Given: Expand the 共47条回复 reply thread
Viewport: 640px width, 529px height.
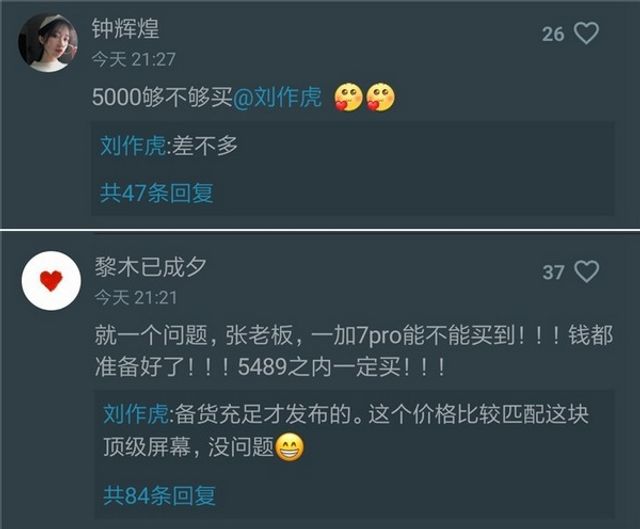Looking at the screenshot, I should point(157,193).
